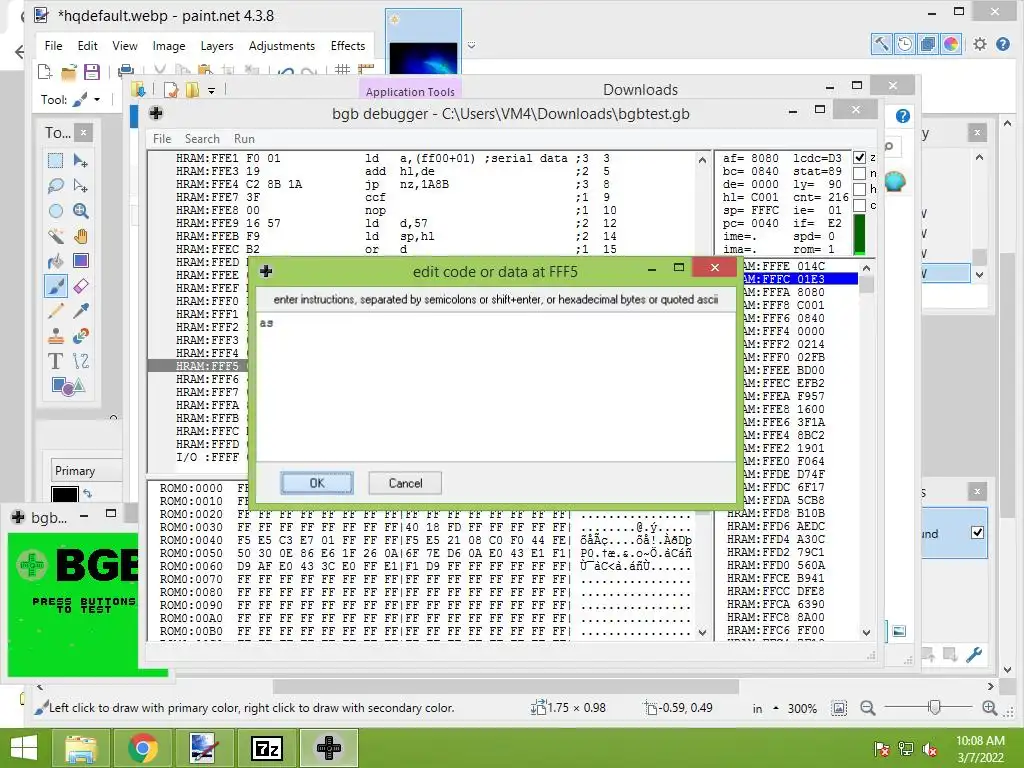
Task: Select the Text tool
Action: point(56,361)
